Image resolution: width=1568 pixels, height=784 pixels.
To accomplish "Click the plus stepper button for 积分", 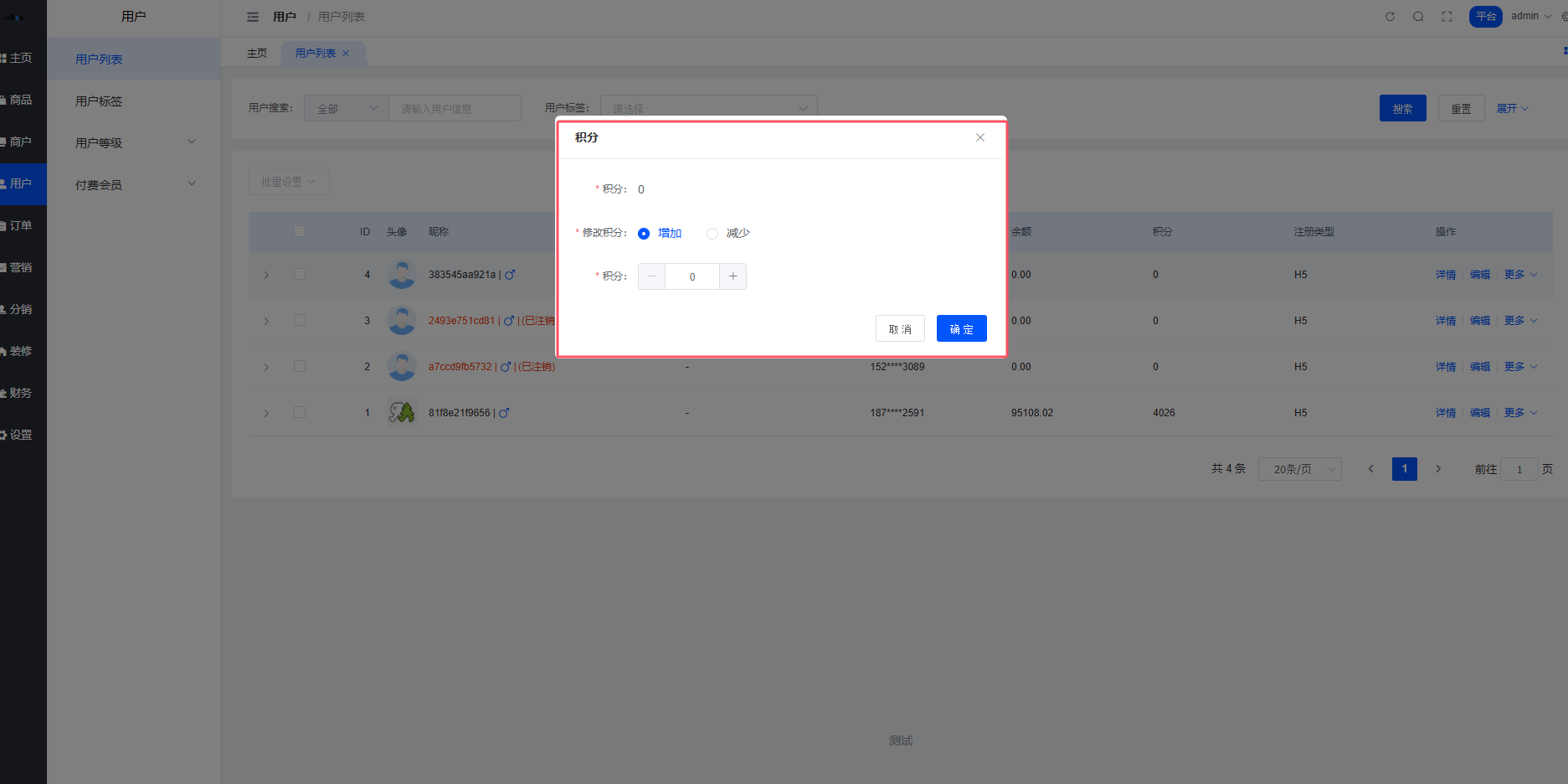I will pyautogui.click(x=733, y=276).
